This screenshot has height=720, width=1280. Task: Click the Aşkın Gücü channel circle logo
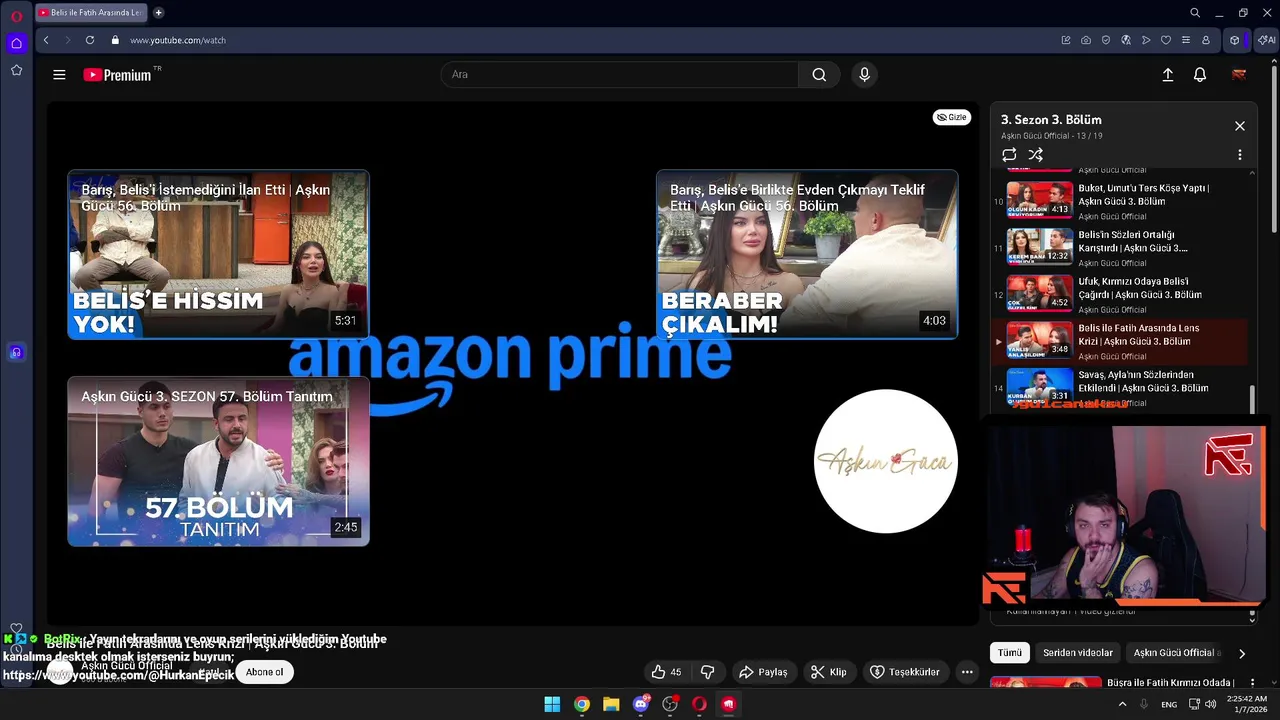[886, 461]
